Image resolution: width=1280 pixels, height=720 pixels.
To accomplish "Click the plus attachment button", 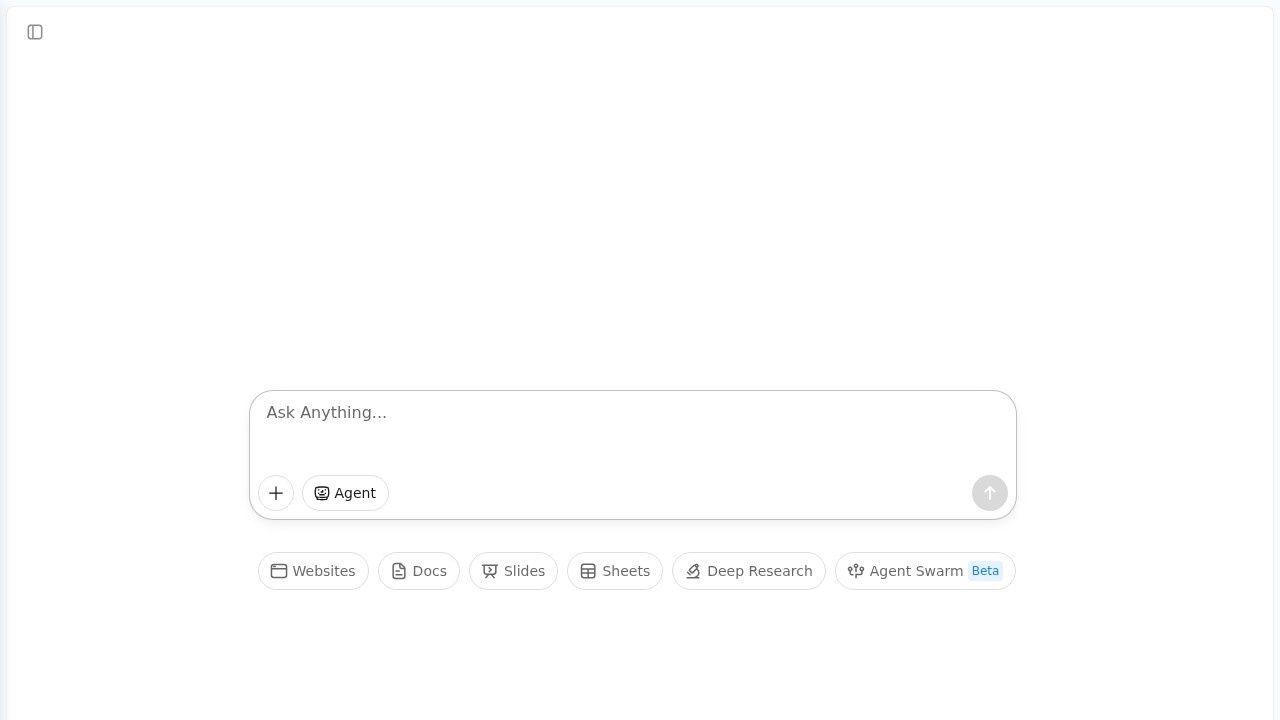I will point(276,493).
